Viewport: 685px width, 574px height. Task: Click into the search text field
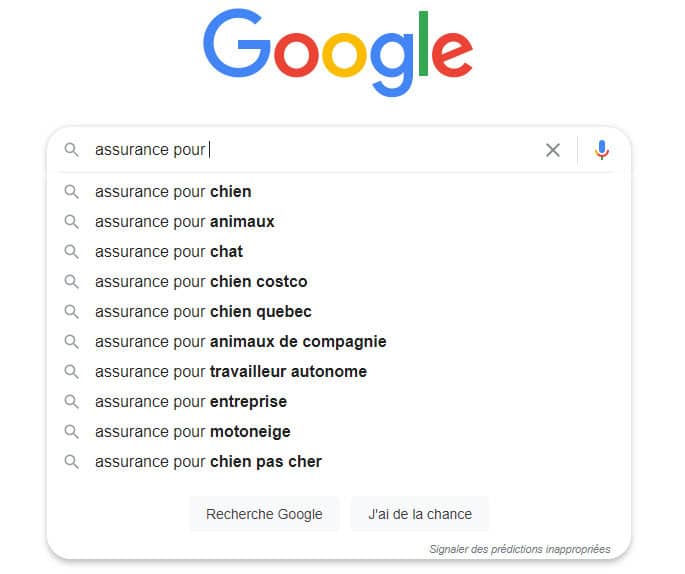tap(320, 150)
